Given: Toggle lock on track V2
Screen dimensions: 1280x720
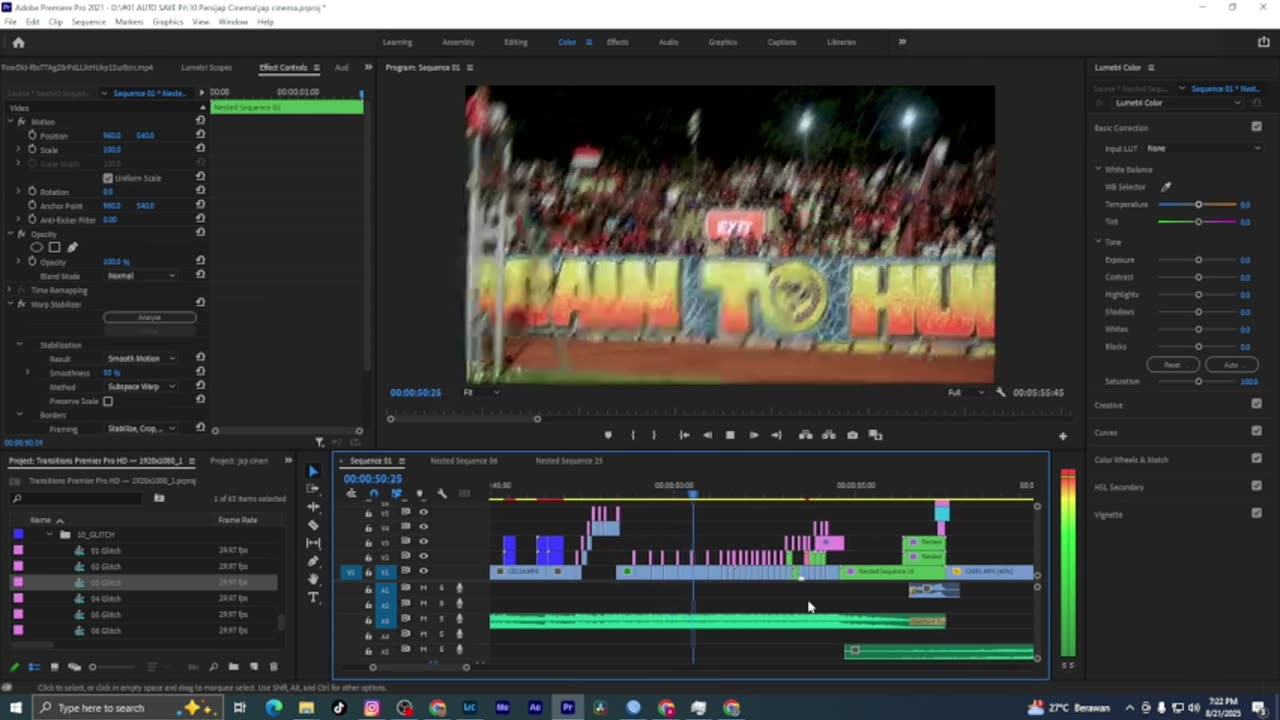Looking at the screenshot, I should click(x=369, y=557).
